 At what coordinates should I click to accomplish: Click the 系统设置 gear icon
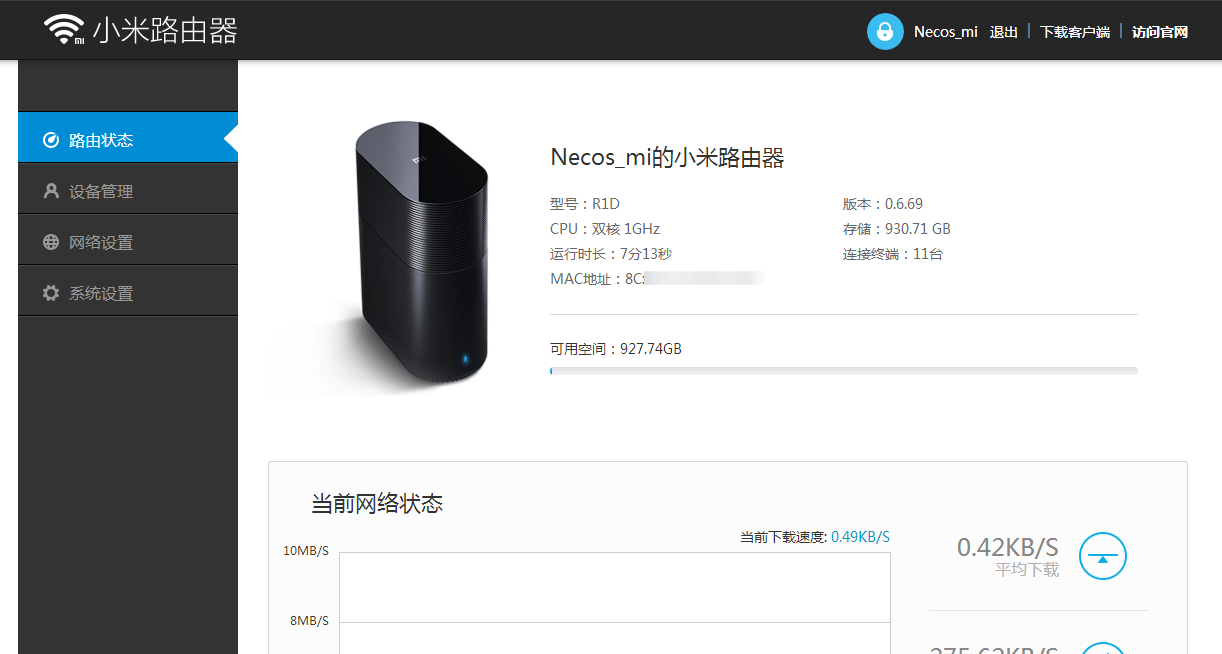click(x=51, y=293)
